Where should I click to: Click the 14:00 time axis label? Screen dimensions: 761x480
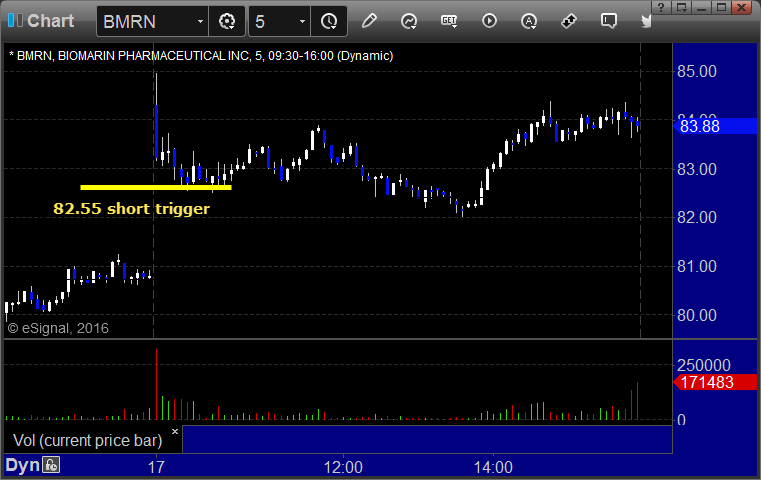[x=493, y=467]
